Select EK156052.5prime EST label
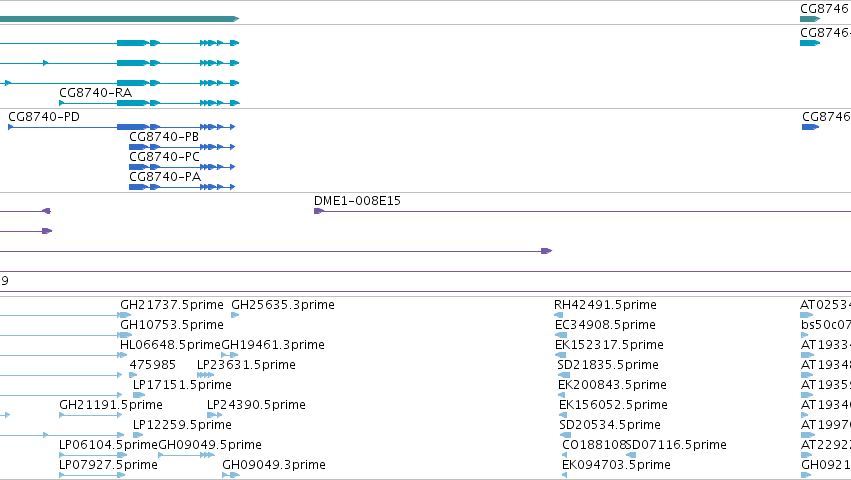The width and height of the screenshot is (851, 480). click(x=613, y=405)
